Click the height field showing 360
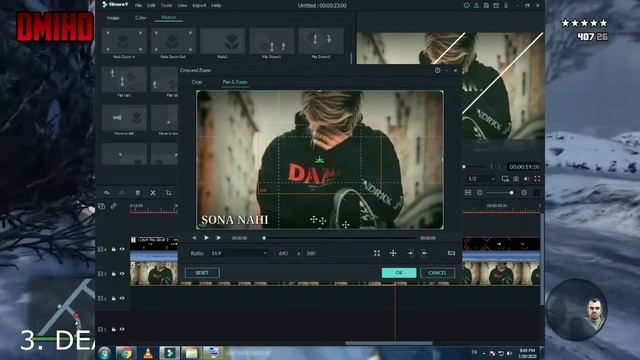 [311, 253]
